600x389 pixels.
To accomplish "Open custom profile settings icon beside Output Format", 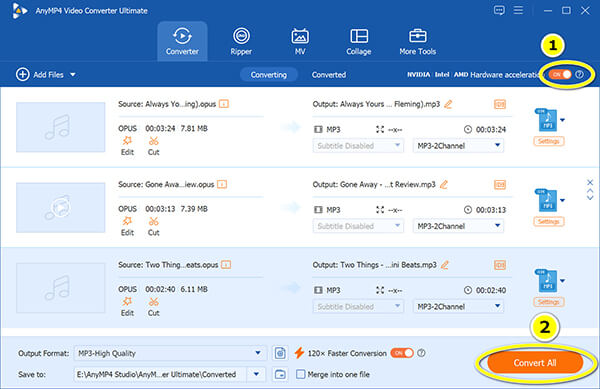I will [x=280, y=353].
